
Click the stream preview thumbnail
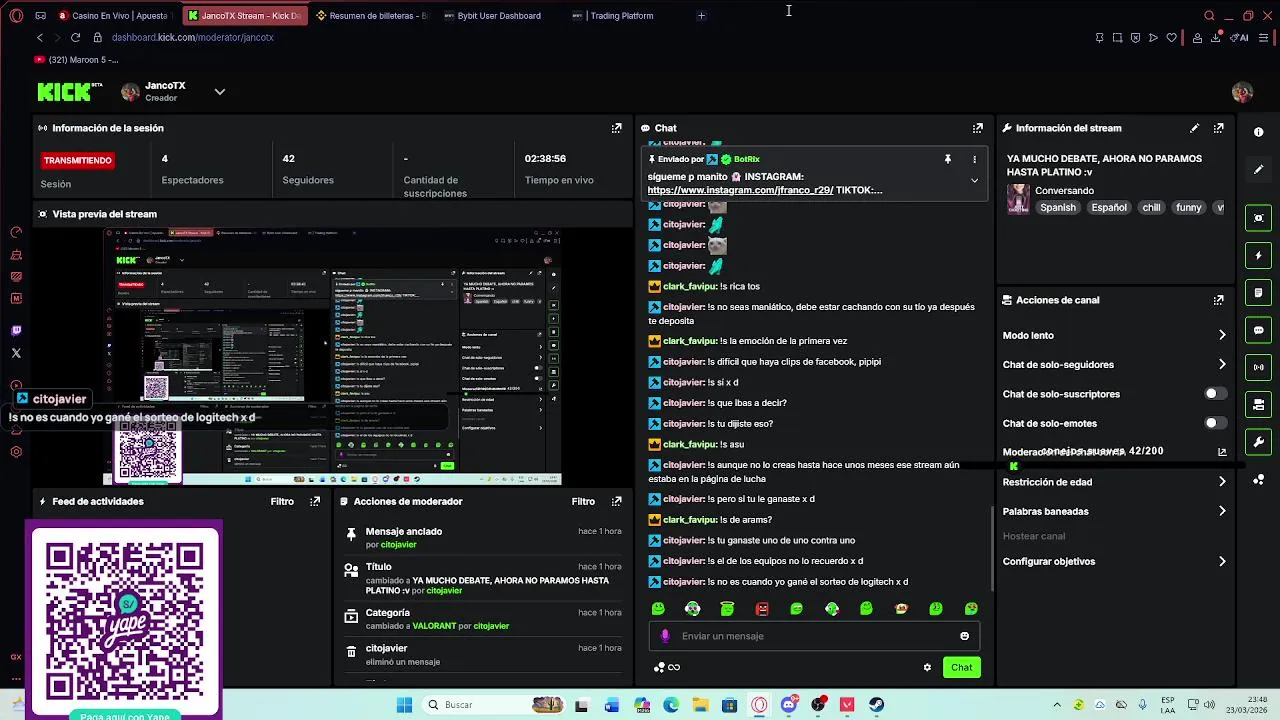(x=332, y=357)
